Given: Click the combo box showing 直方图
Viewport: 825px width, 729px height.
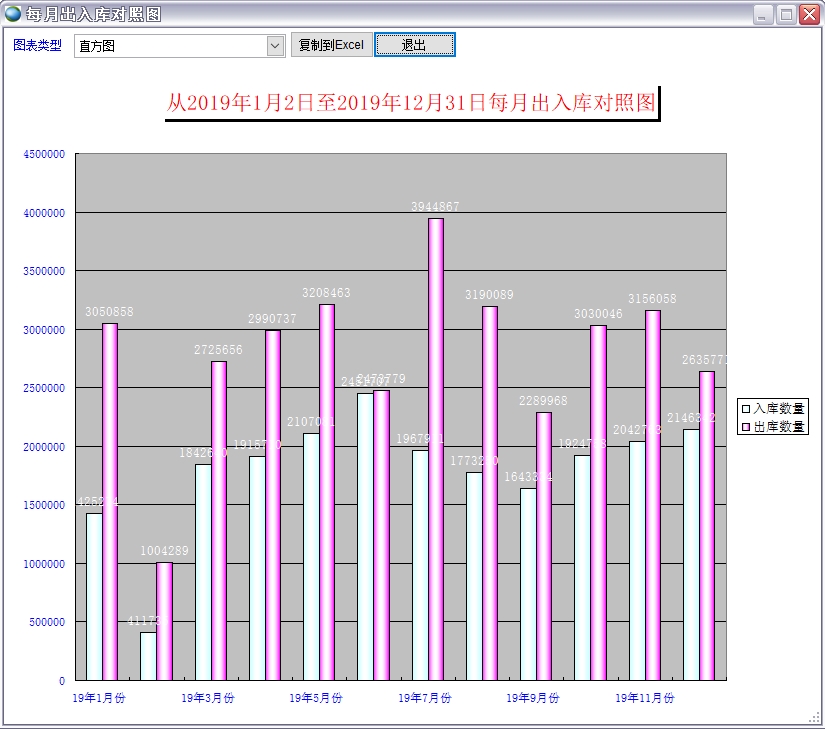Looking at the screenshot, I should click(x=170, y=46).
